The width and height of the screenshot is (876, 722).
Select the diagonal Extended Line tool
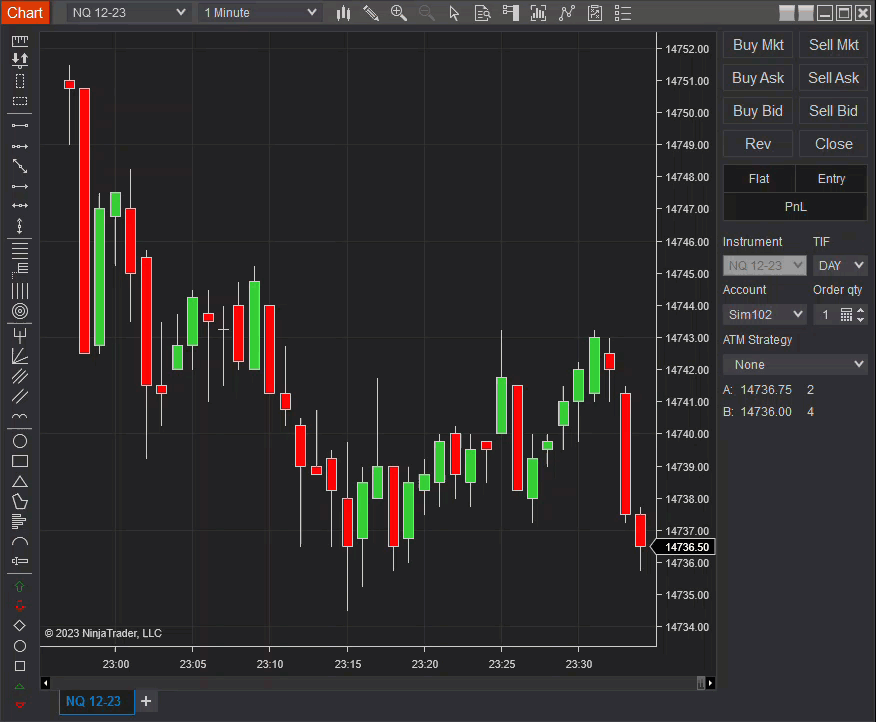(x=20, y=166)
